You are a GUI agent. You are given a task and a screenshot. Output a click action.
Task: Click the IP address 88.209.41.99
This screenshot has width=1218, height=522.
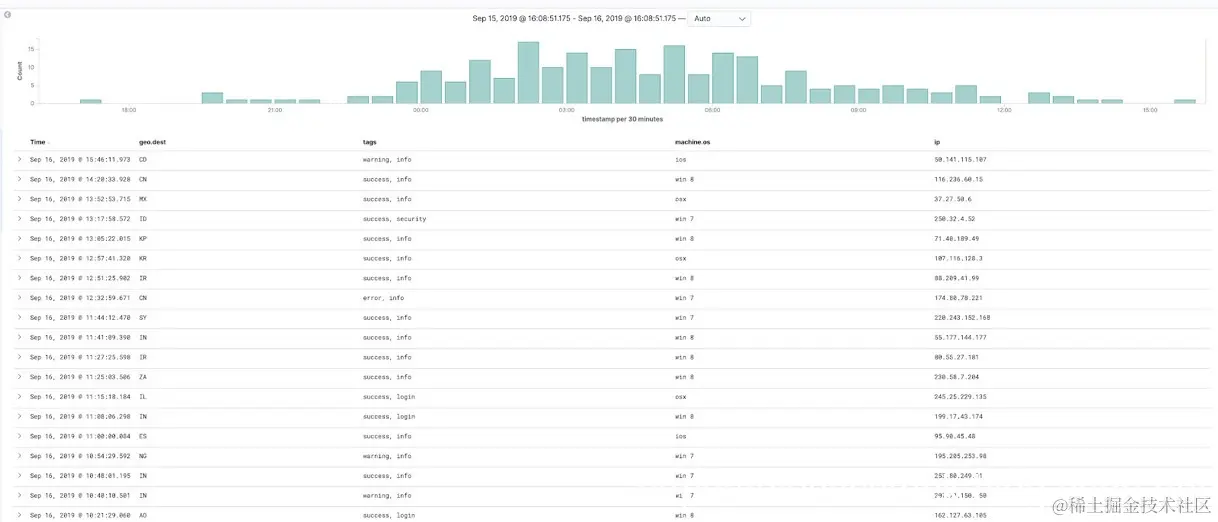pos(956,278)
